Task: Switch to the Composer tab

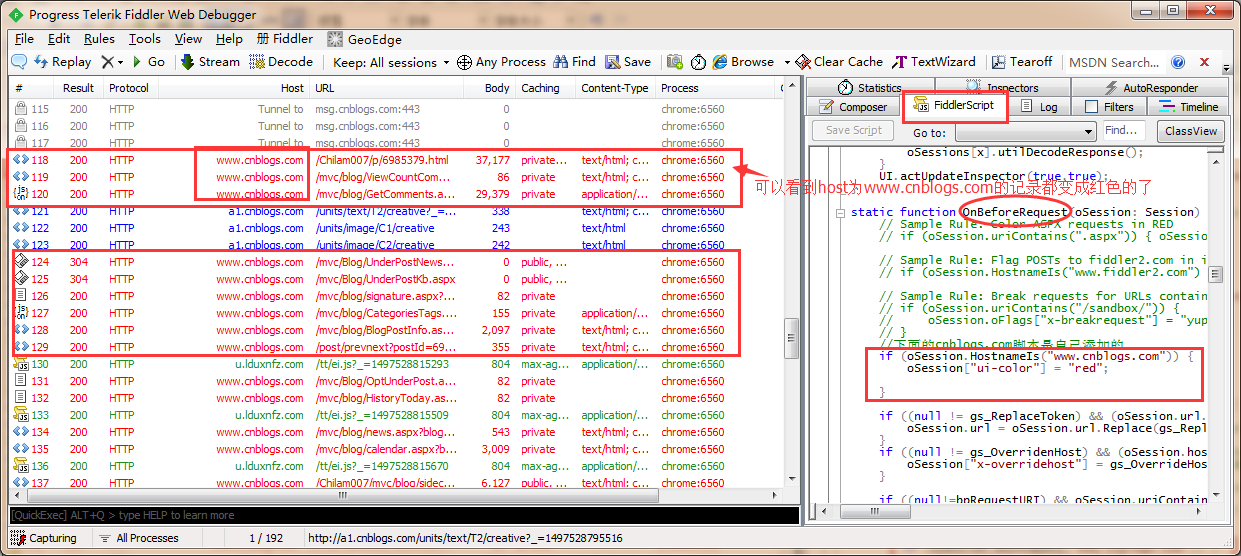Action: pyautogui.click(x=853, y=107)
